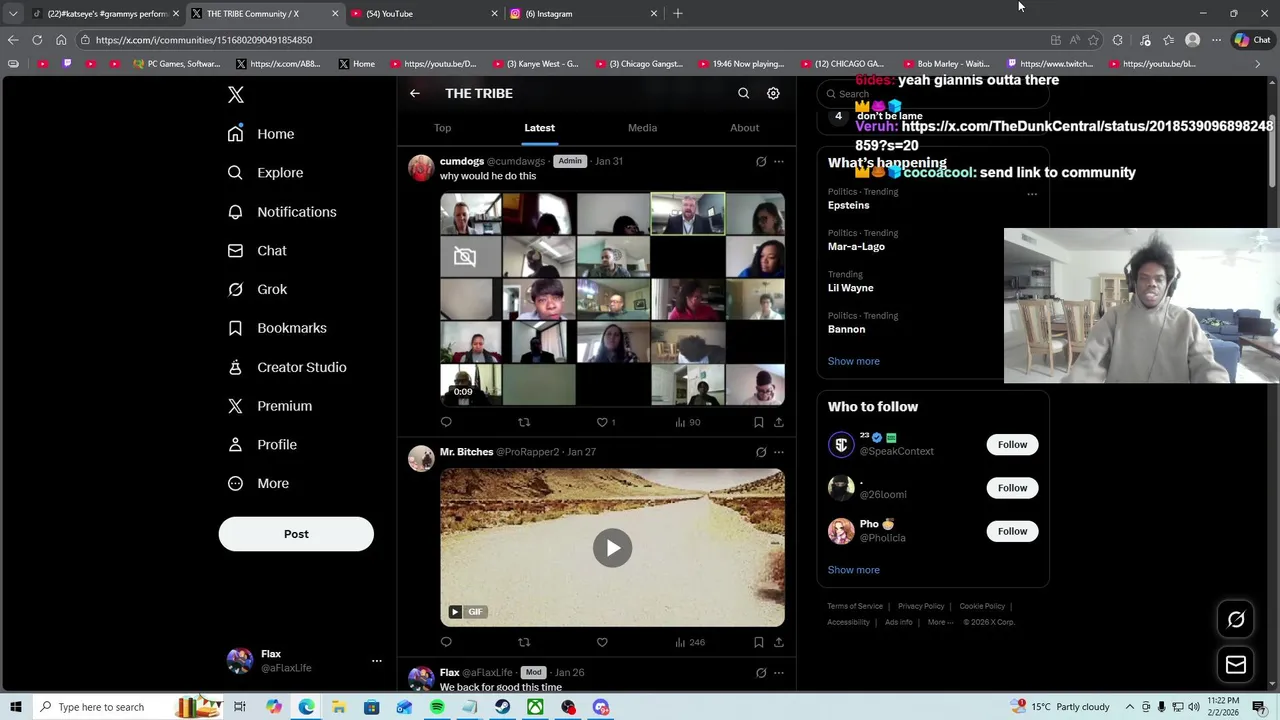The width and height of the screenshot is (1280, 720).
Task: Open the Flax account menu dots
Action: [377, 661]
